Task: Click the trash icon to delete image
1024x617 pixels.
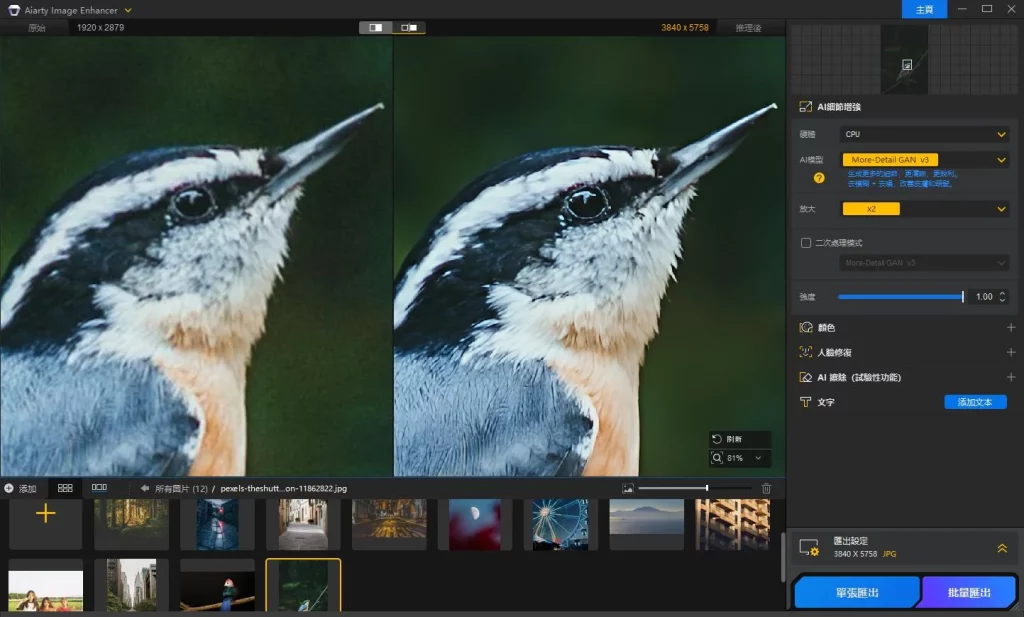Action: [766, 488]
